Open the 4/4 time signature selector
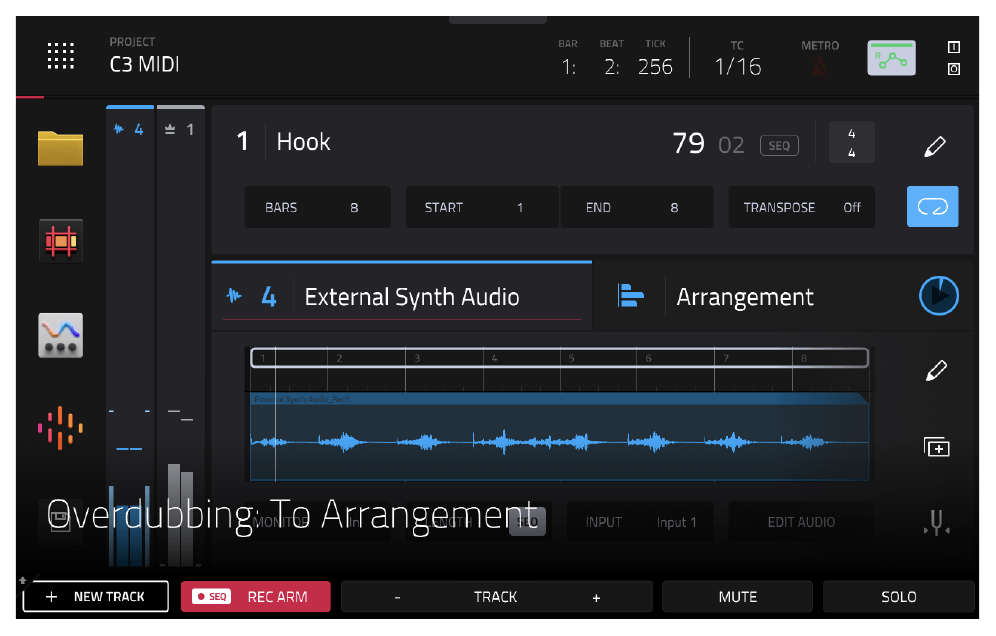996x636 pixels. pos(851,143)
